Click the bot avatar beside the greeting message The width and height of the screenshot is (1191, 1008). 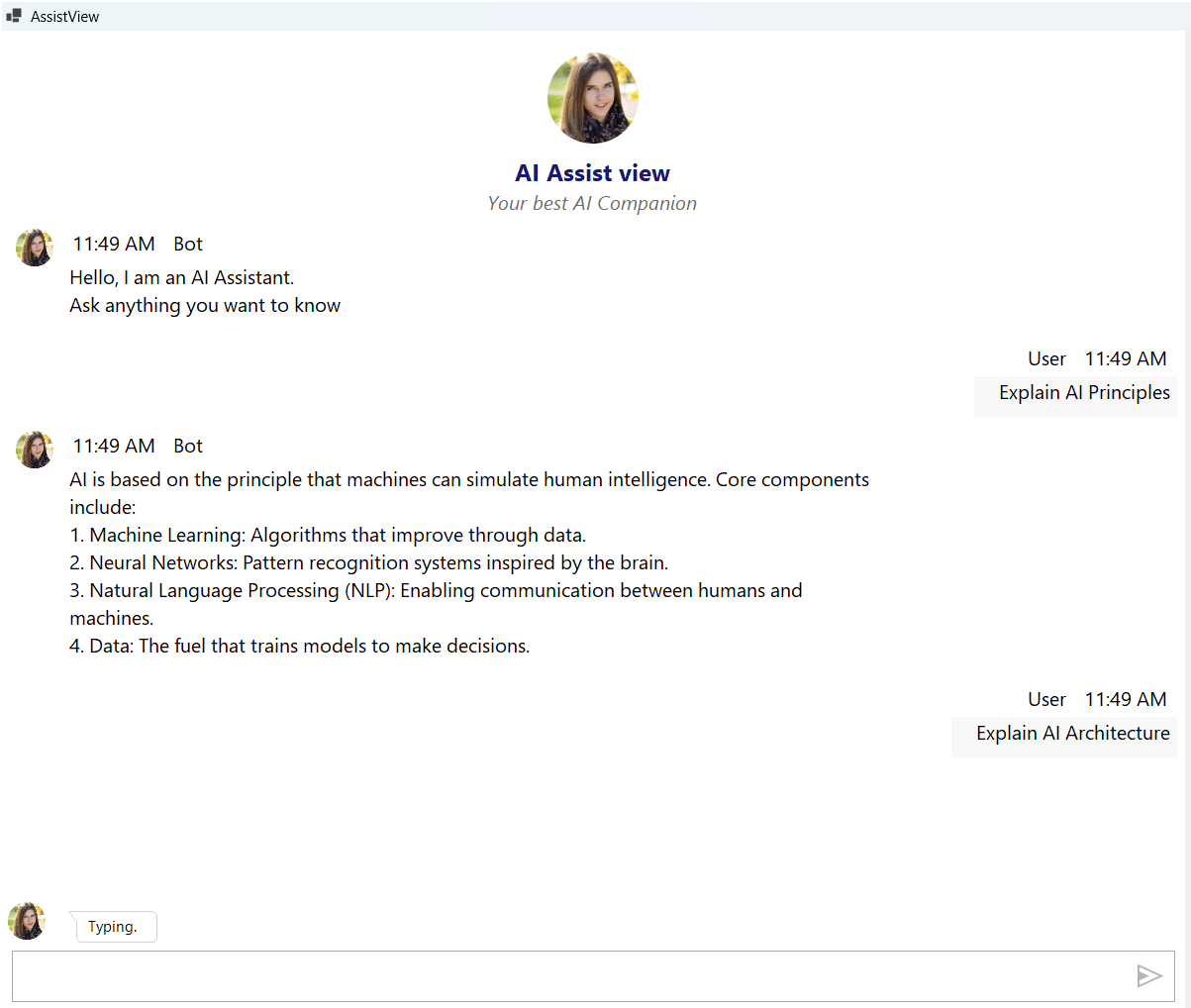click(35, 248)
